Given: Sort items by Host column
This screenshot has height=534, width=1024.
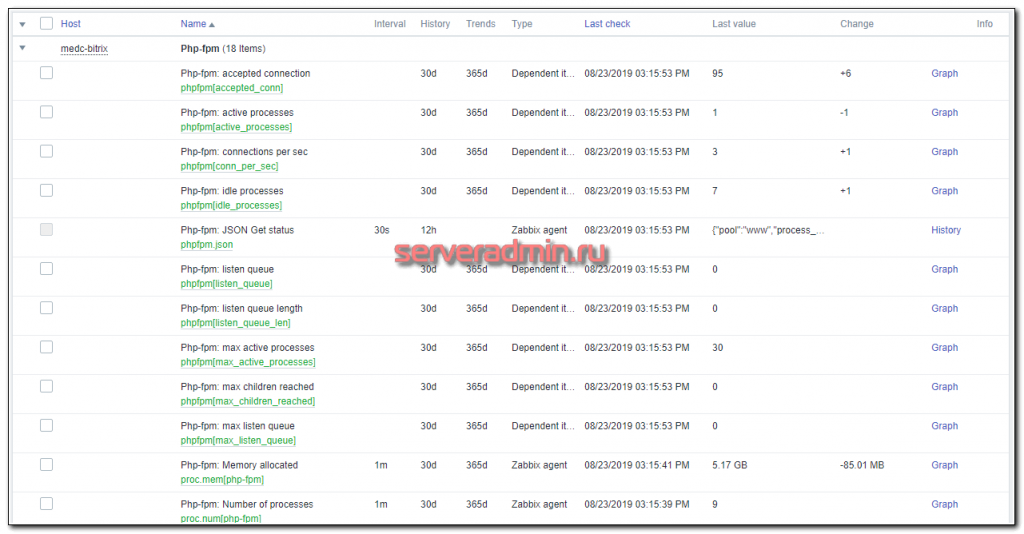Looking at the screenshot, I should tap(71, 24).
